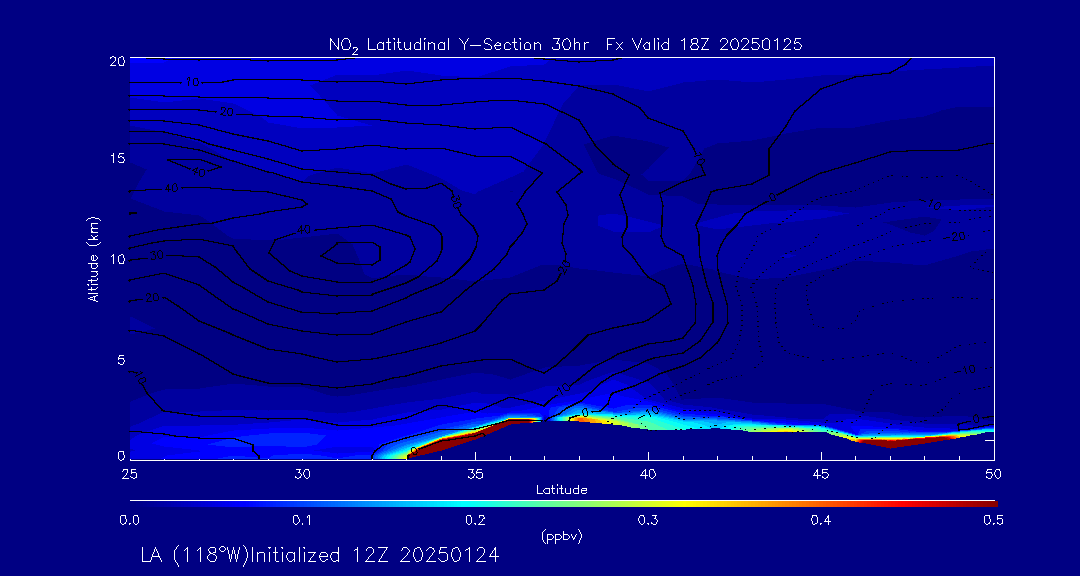The image size is (1080, 576).
Task: Click the latitude tick label "35"
Action: click(x=475, y=473)
